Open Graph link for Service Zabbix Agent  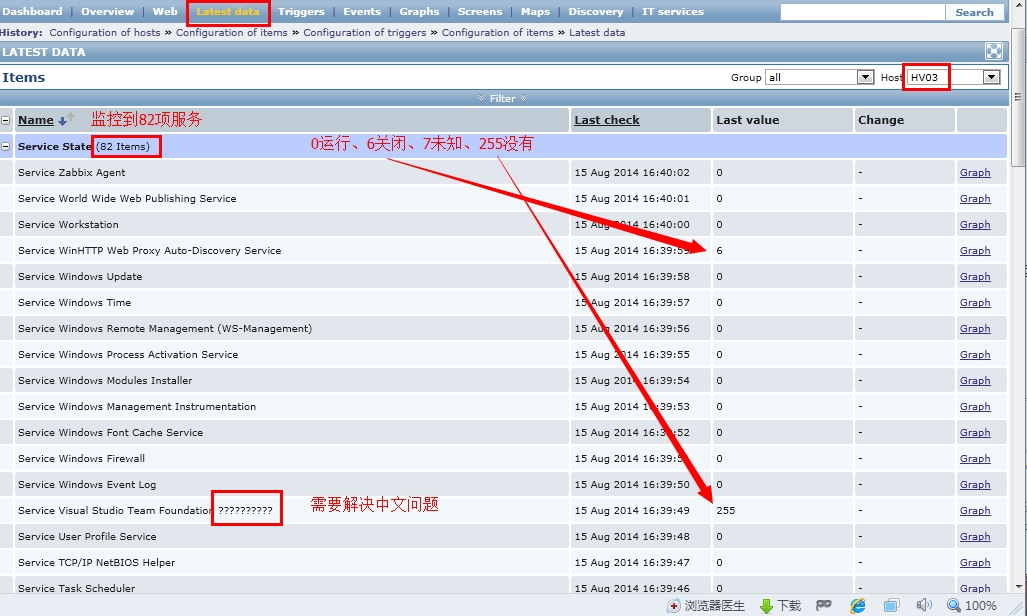[x=974, y=173]
